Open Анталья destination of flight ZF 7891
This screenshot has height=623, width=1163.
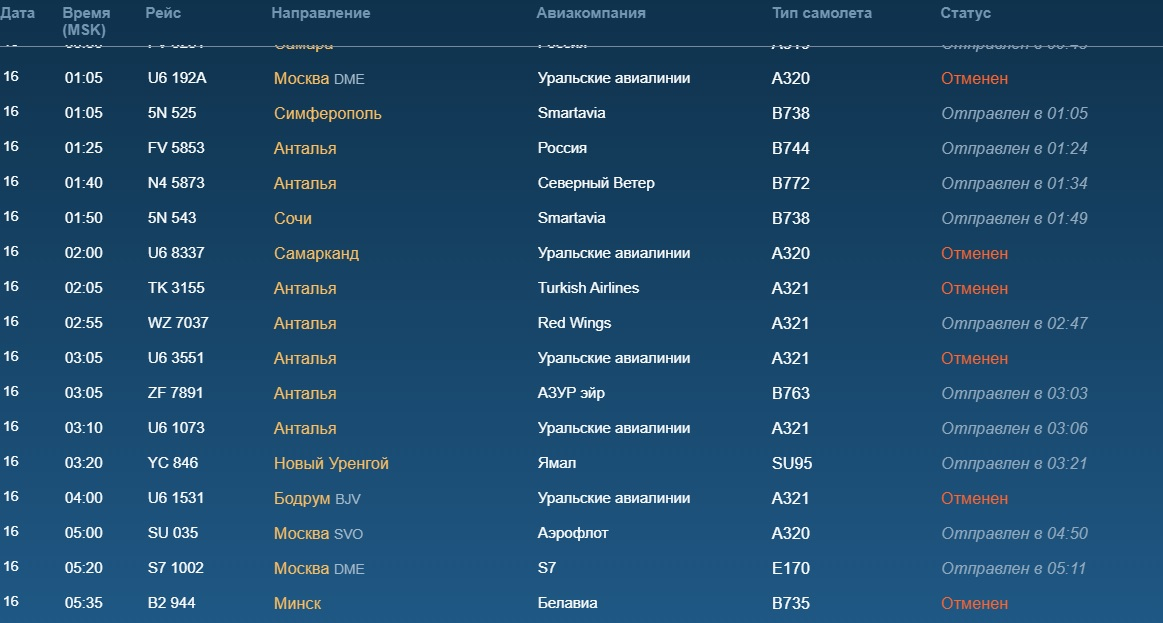pyautogui.click(x=305, y=393)
